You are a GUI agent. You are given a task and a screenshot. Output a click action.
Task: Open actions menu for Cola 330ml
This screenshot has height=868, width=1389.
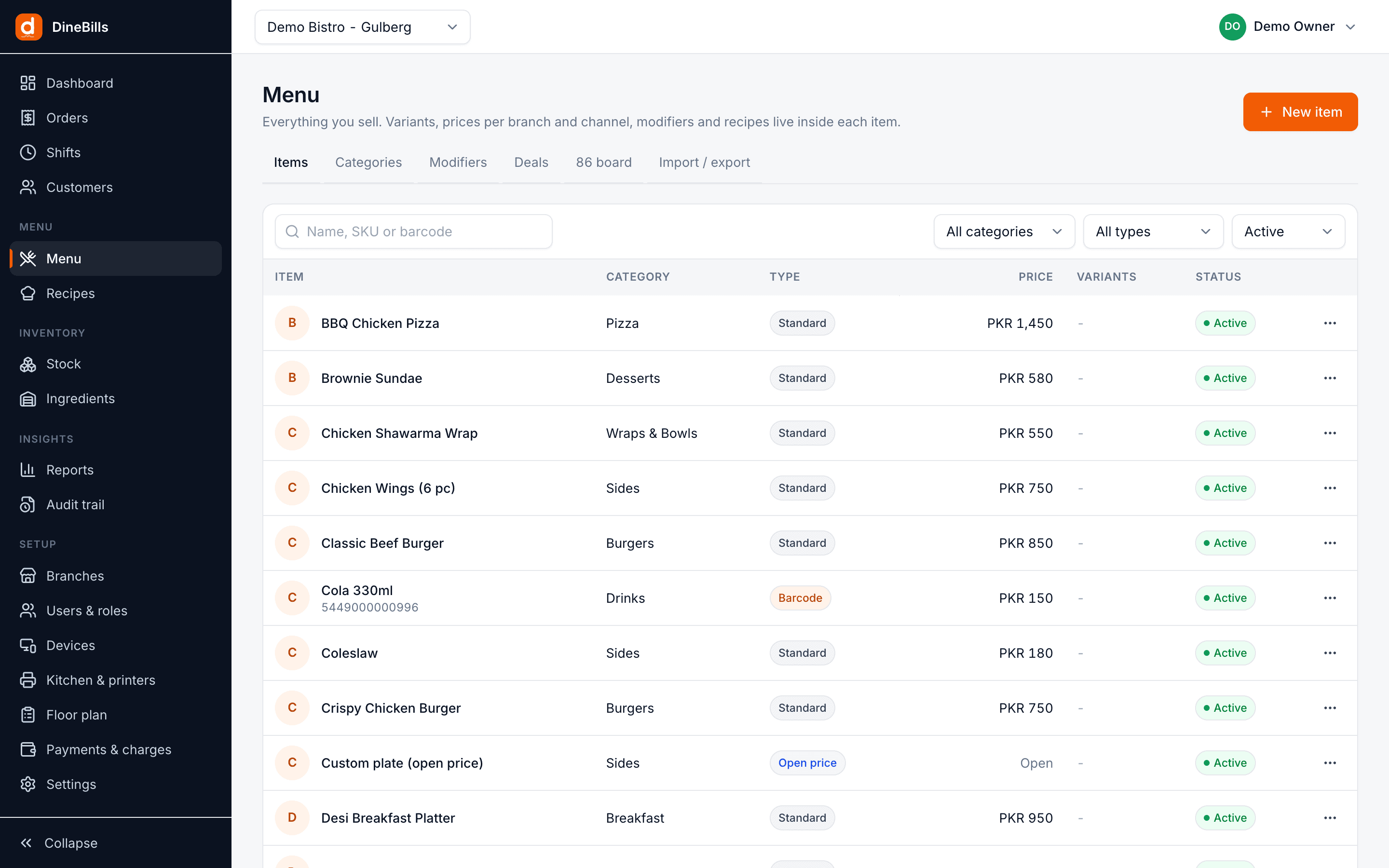1330,598
